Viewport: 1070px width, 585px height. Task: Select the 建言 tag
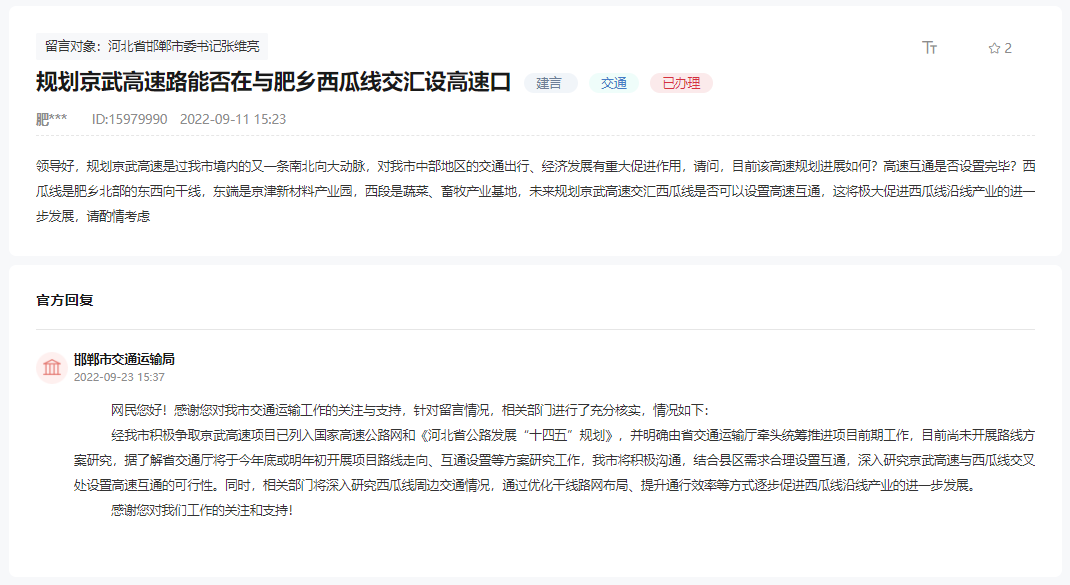(550, 83)
